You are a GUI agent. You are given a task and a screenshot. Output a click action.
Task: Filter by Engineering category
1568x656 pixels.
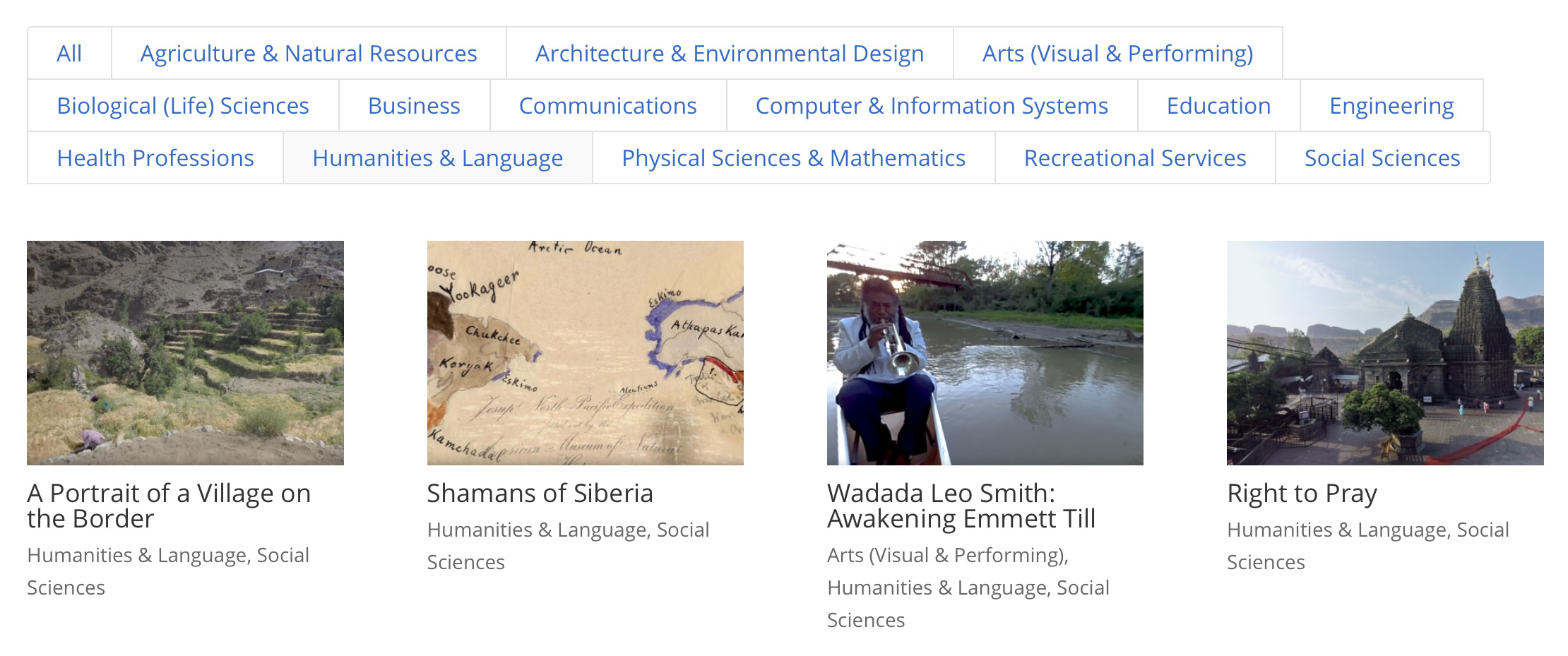point(1391,105)
